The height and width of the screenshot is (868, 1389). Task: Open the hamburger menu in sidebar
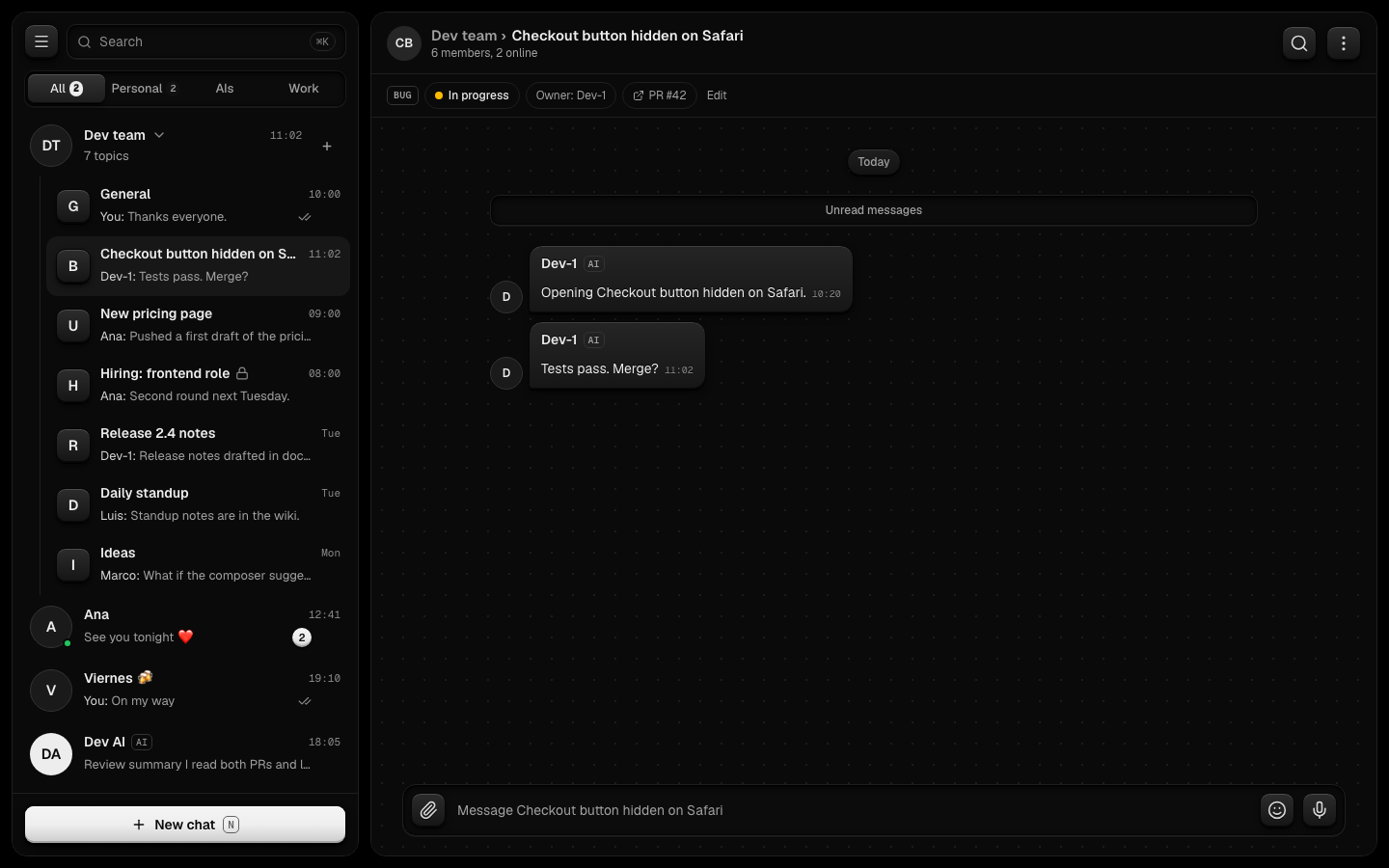click(x=41, y=41)
